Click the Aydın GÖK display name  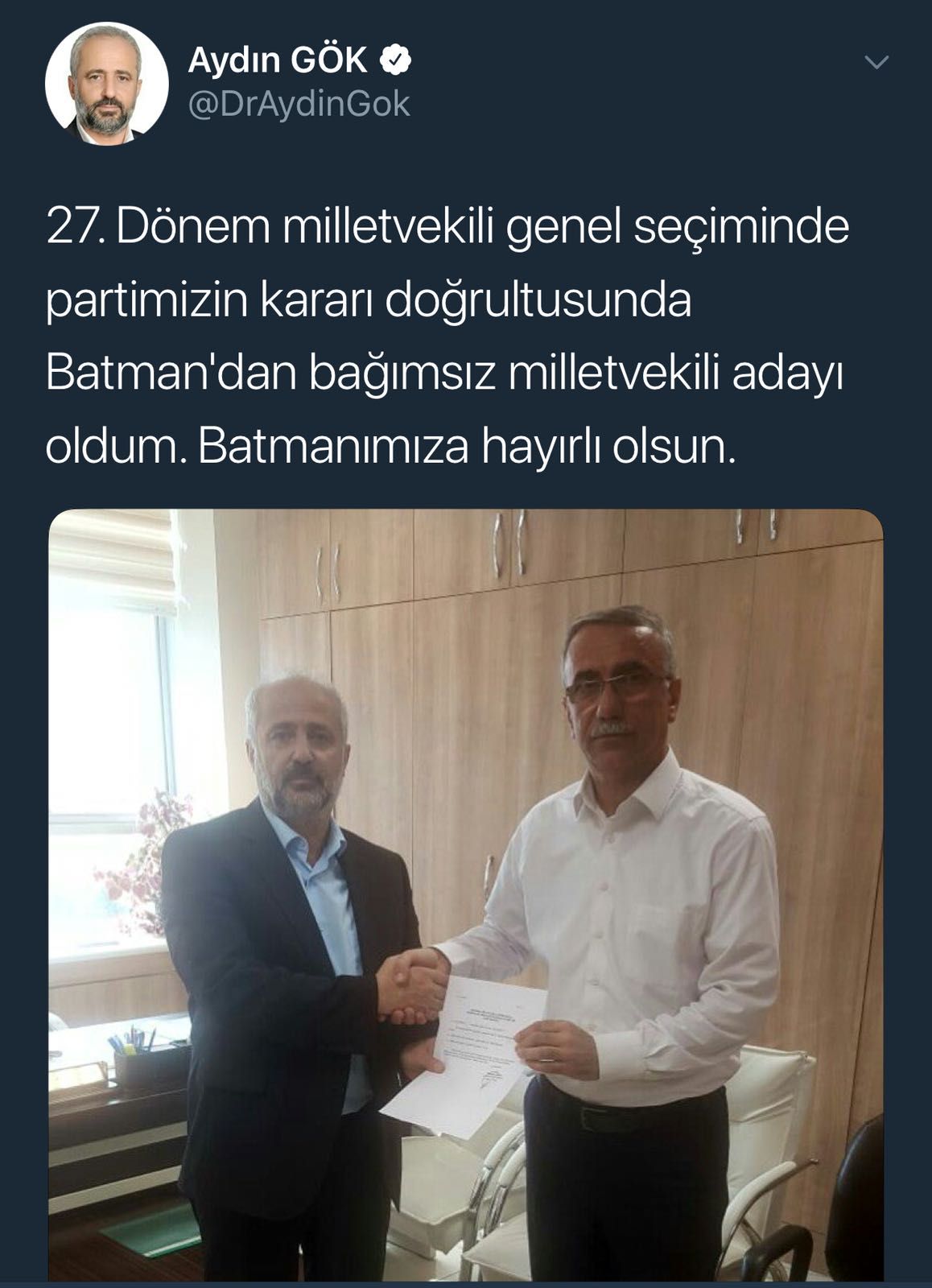(278, 61)
